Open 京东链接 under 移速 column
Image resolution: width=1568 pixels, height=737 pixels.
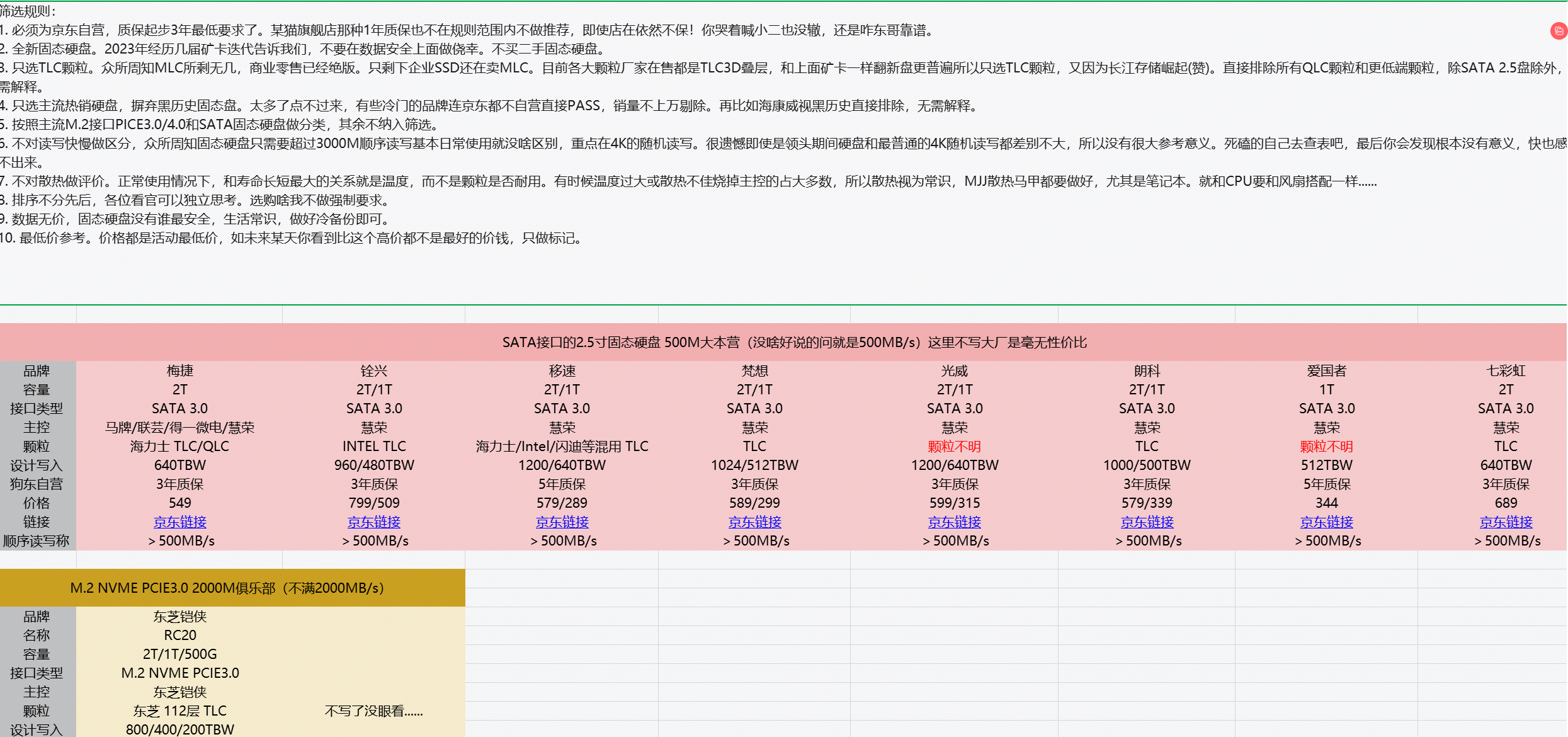point(562,522)
